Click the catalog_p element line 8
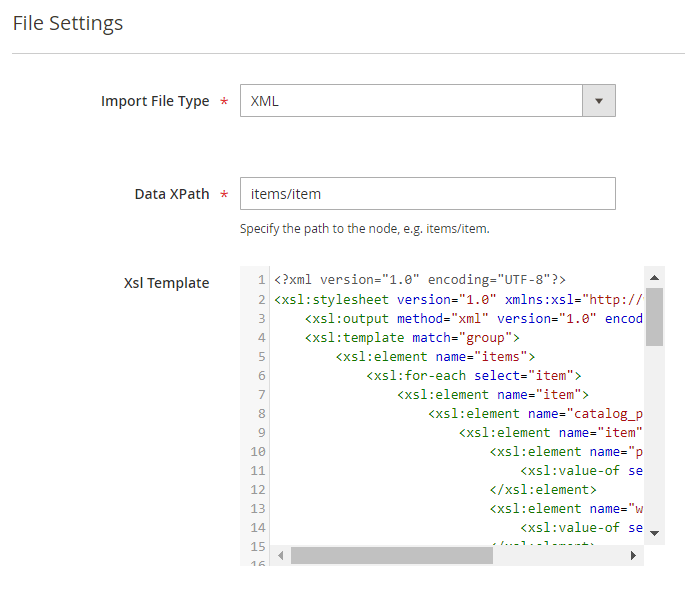Viewport: 685px width, 593px height. 535,414
